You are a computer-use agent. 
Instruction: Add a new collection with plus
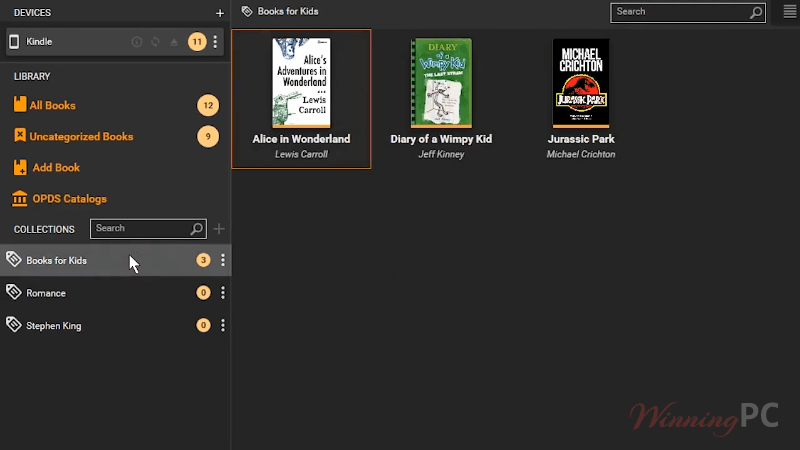pyautogui.click(x=219, y=229)
